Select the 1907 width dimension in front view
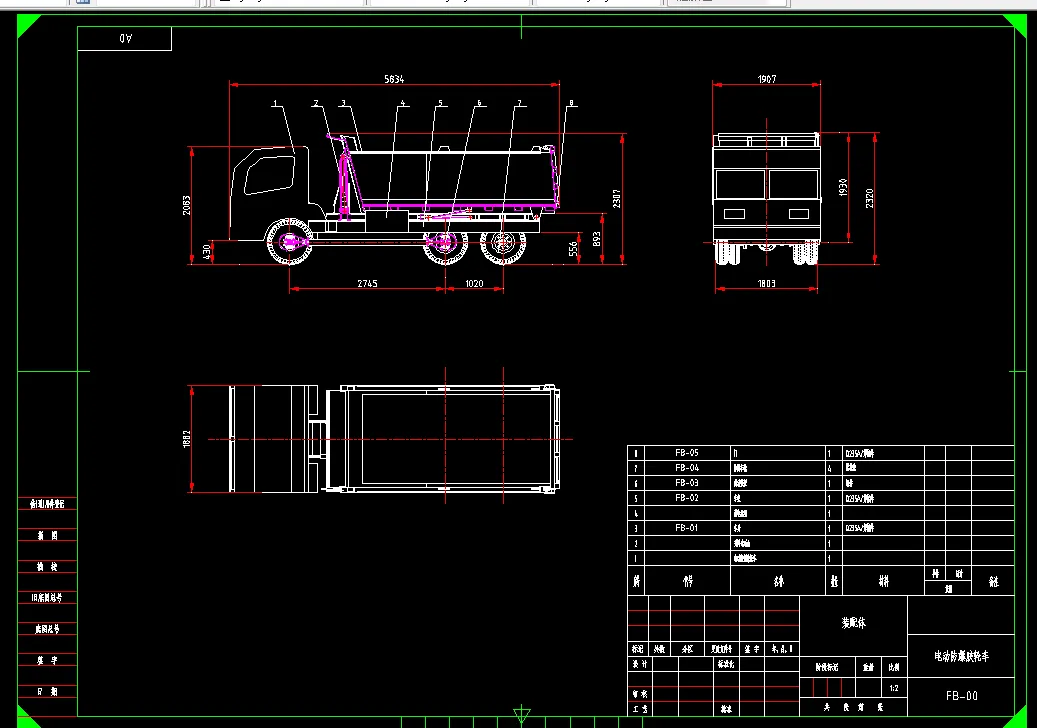The width and height of the screenshot is (1037, 728). [x=767, y=79]
